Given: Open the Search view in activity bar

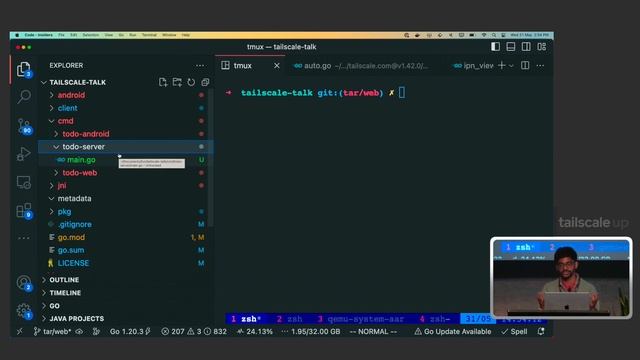Looking at the screenshot, I should (24, 97).
